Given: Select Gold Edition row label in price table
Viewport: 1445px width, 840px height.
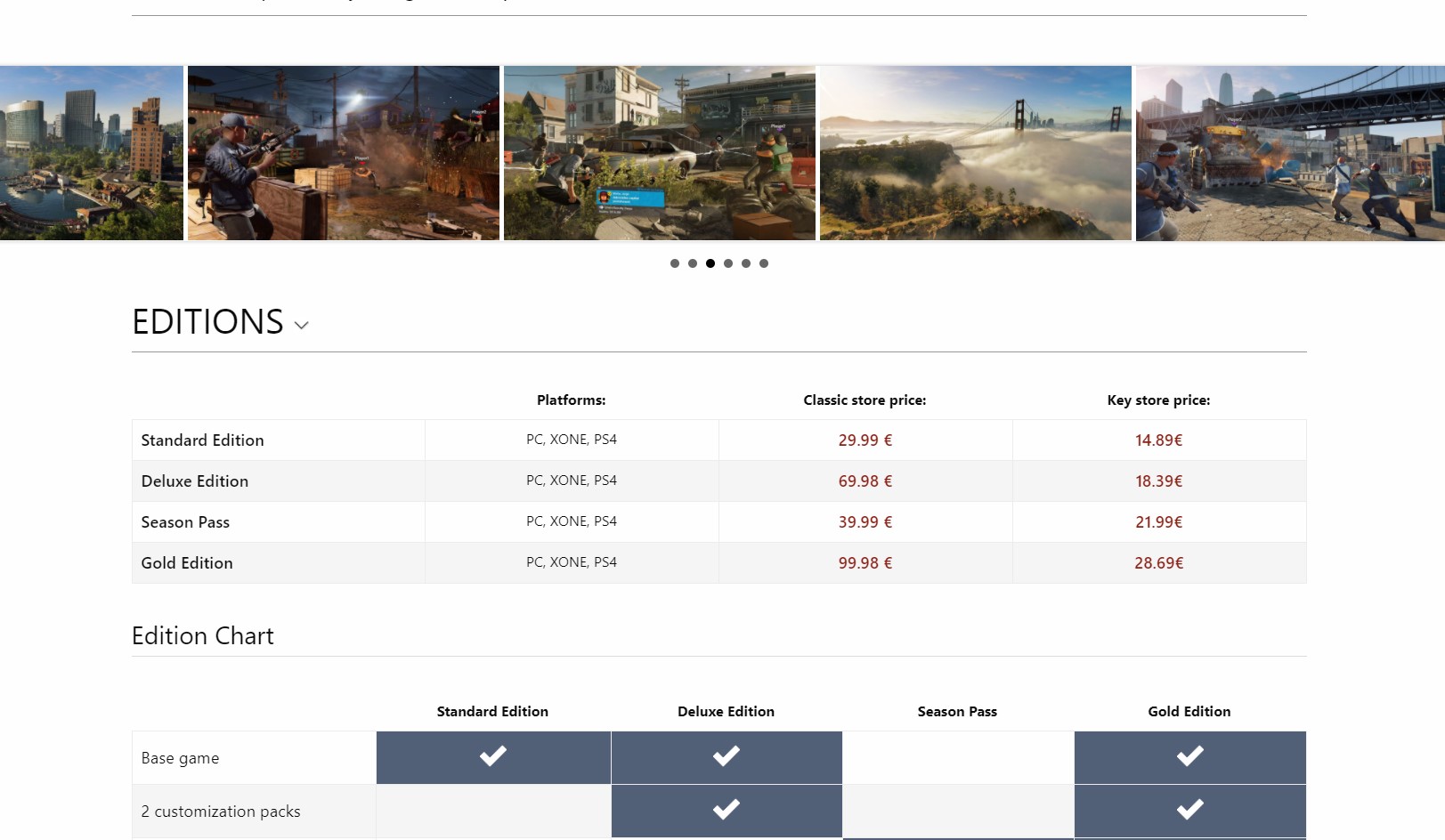Looking at the screenshot, I should [x=187, y=563].
